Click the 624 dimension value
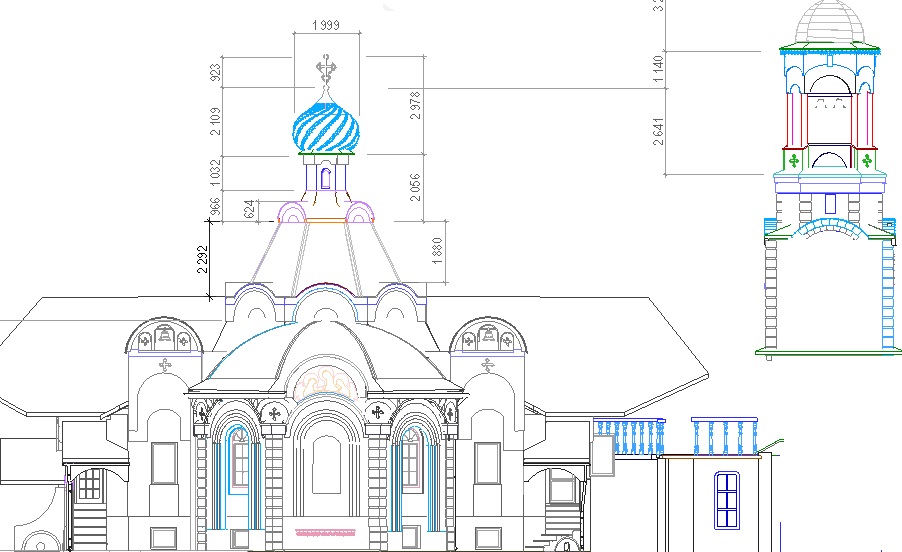This screenshot has width=902, height=552. [250, 209]
